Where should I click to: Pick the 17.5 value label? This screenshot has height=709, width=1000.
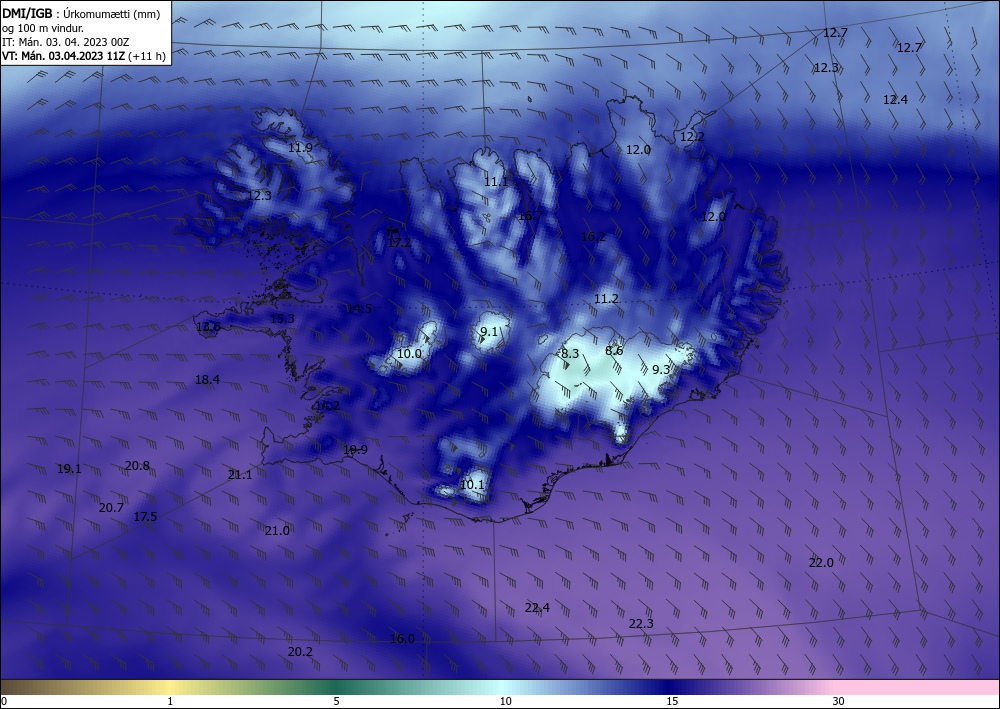pos(145,516)
